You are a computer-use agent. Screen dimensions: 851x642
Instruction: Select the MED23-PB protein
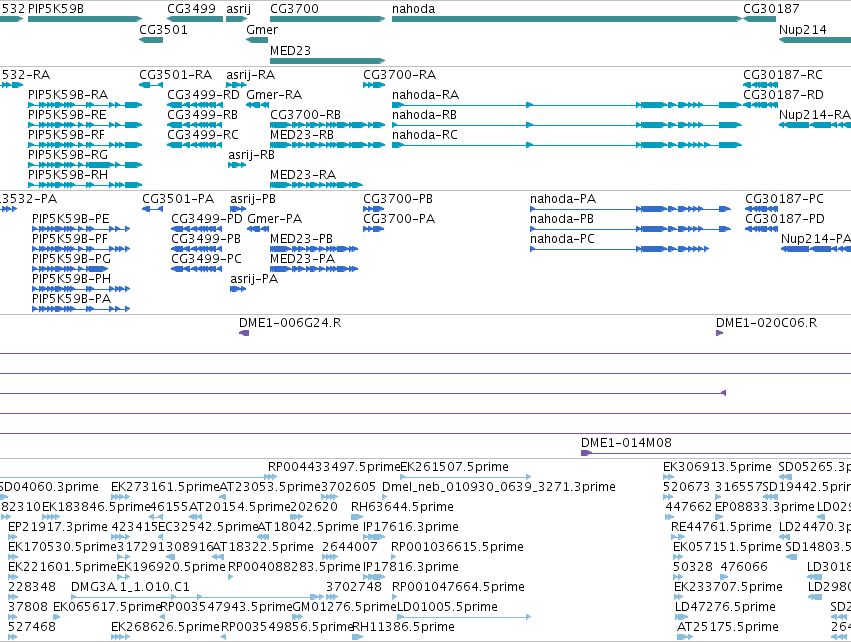click(314, 249)
